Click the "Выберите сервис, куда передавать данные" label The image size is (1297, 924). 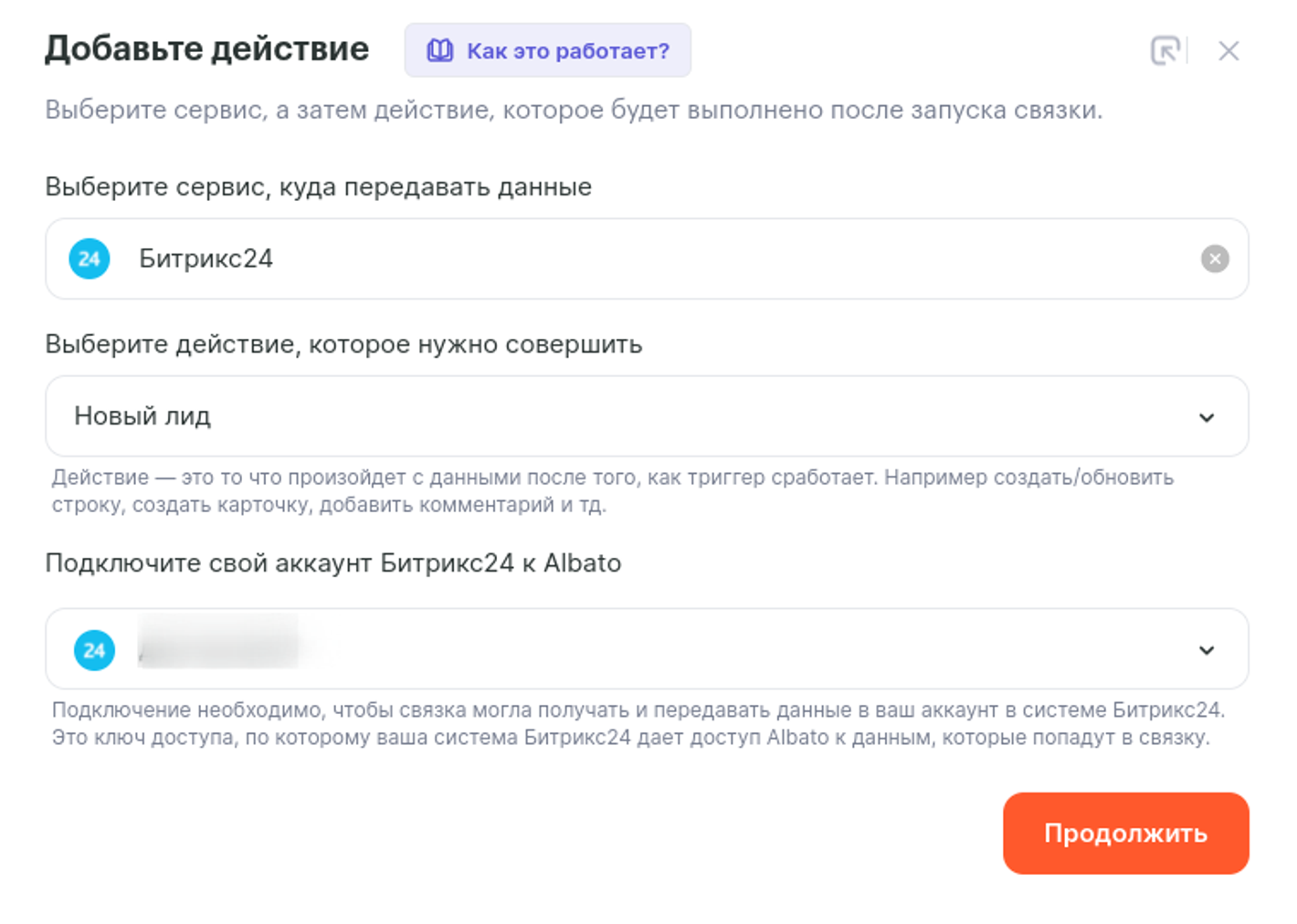click(x=318, y=187)
